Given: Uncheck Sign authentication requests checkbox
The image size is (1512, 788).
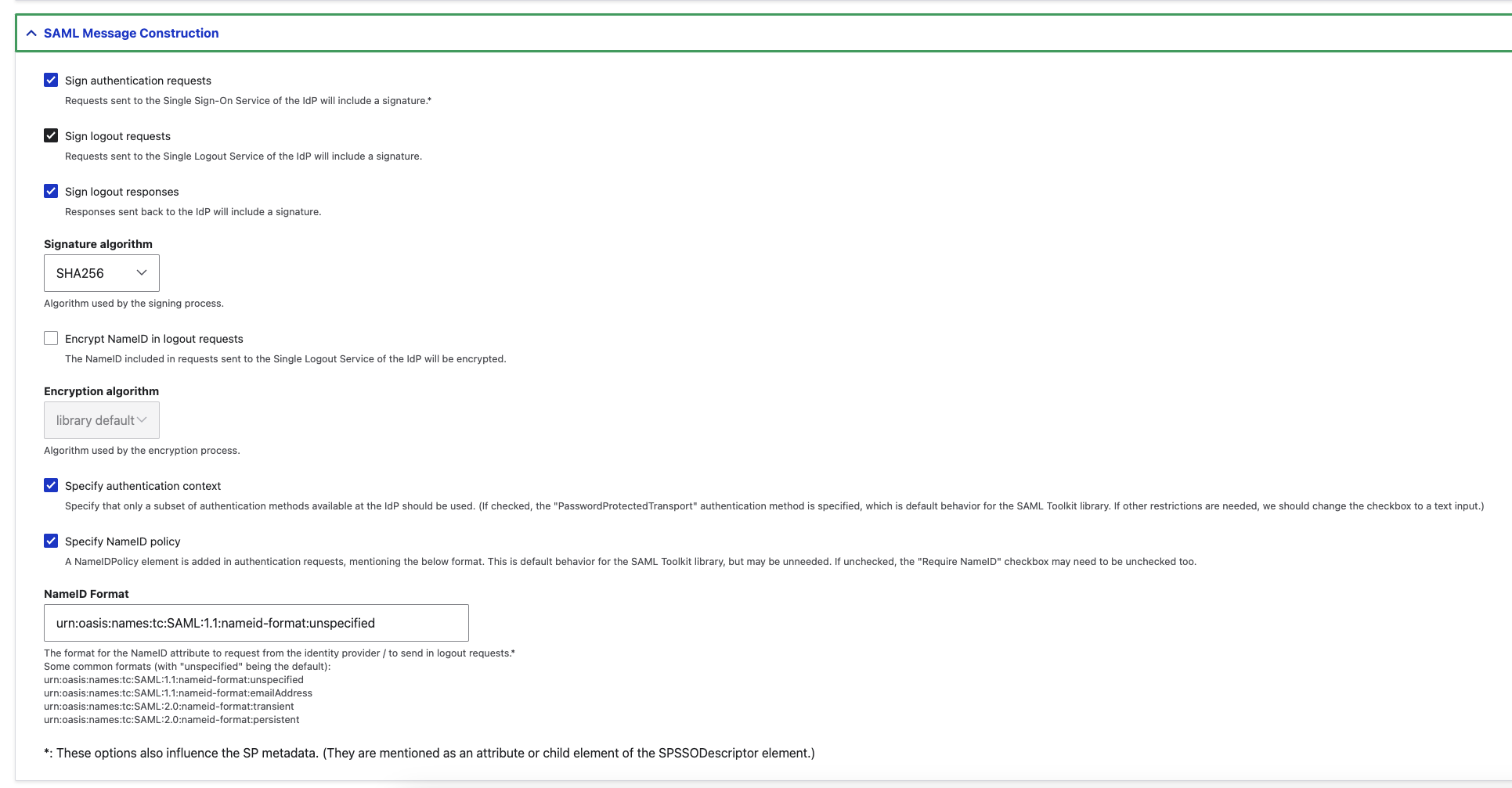Looking at the screenshot, I should [x=51, y=80].
